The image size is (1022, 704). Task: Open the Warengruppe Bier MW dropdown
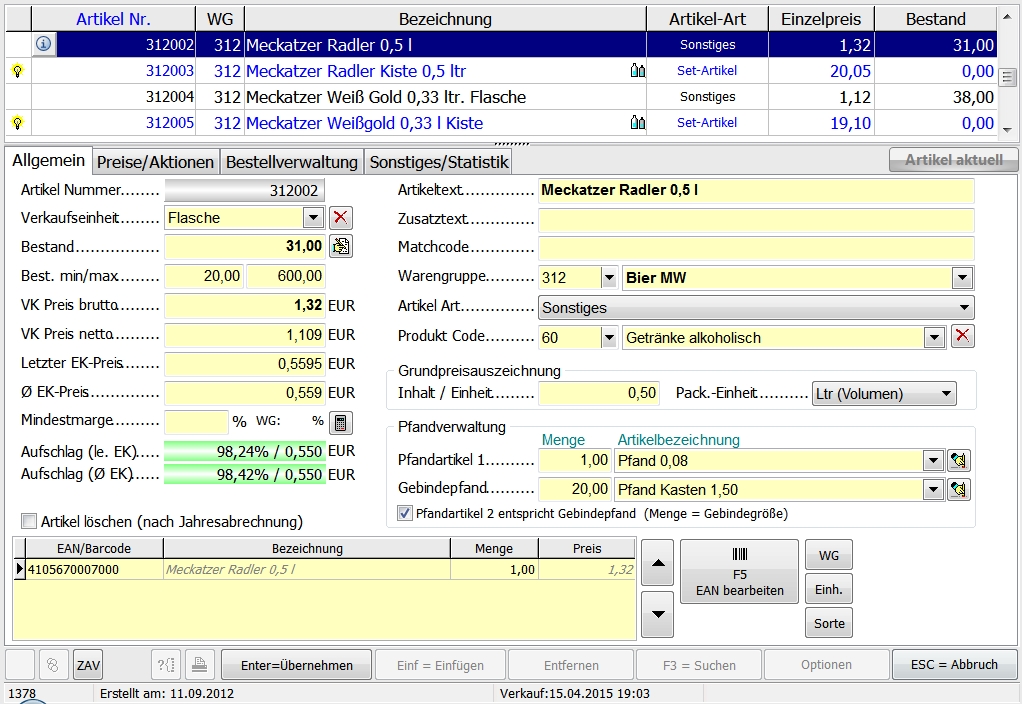962,278
